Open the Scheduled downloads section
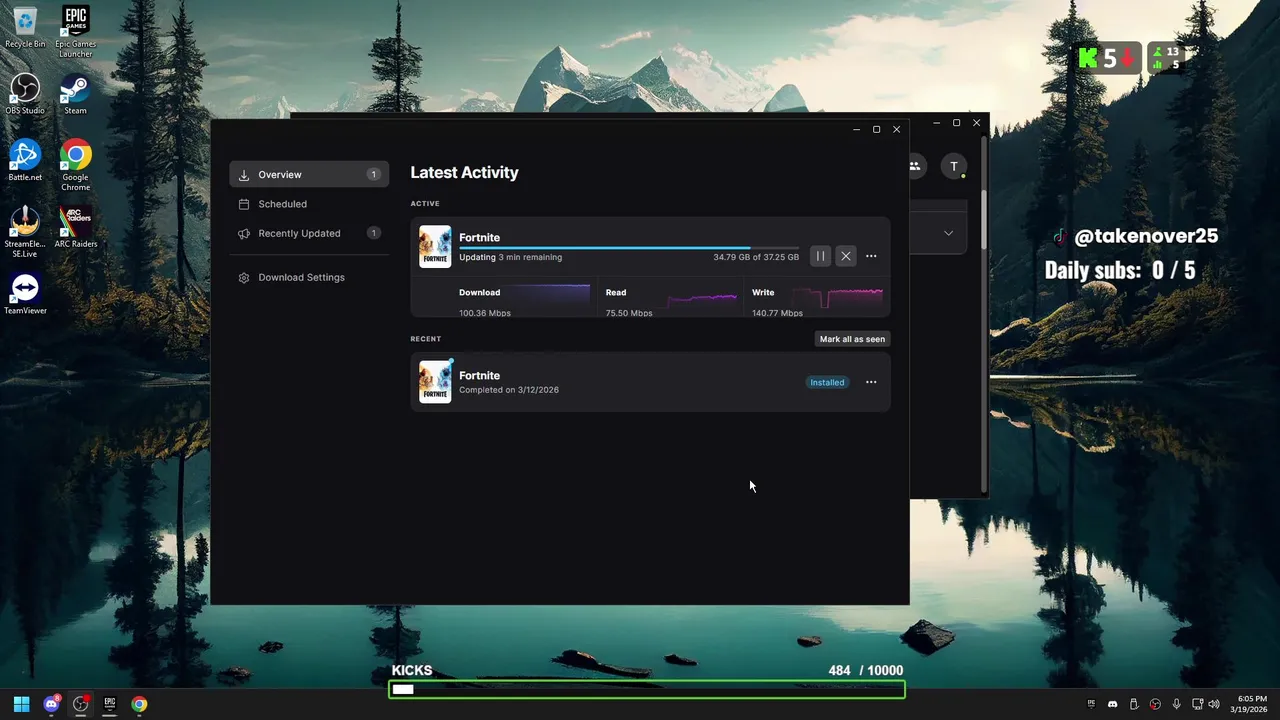Image resolution: width=1280 pixels, height=720 pixels. coord(309,204)
